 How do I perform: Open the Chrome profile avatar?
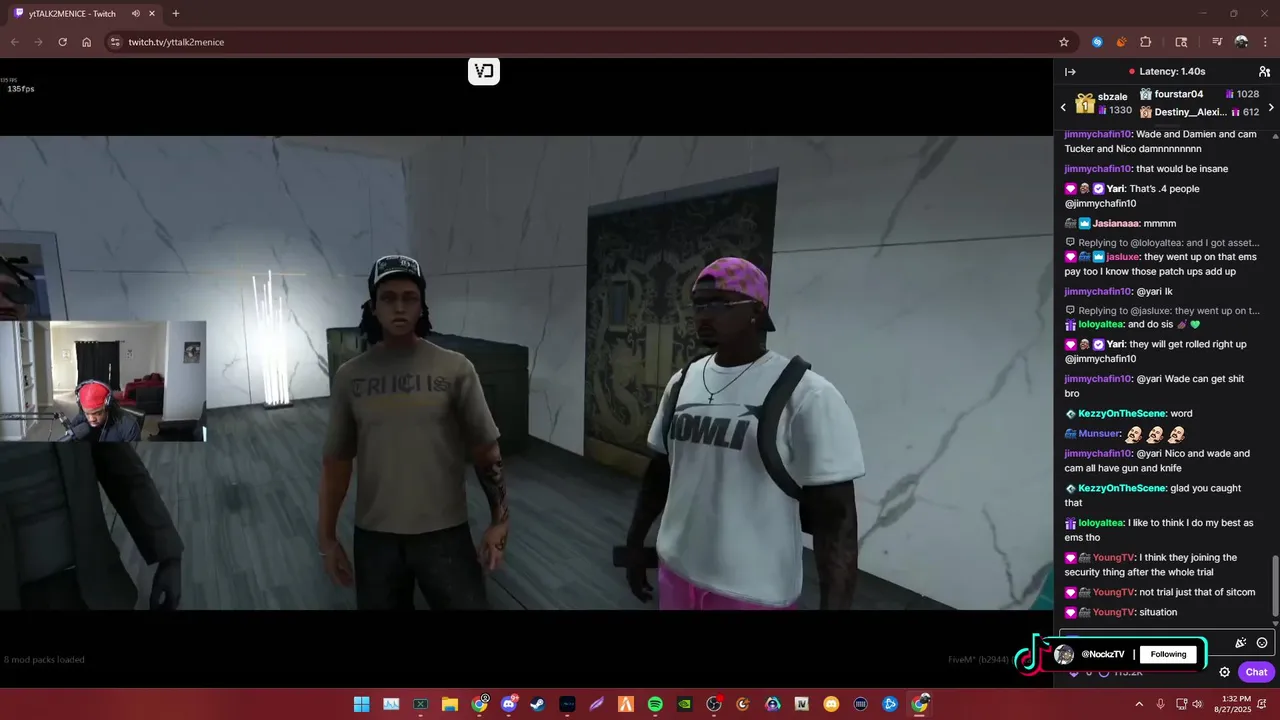click(x=1241, y=42)
